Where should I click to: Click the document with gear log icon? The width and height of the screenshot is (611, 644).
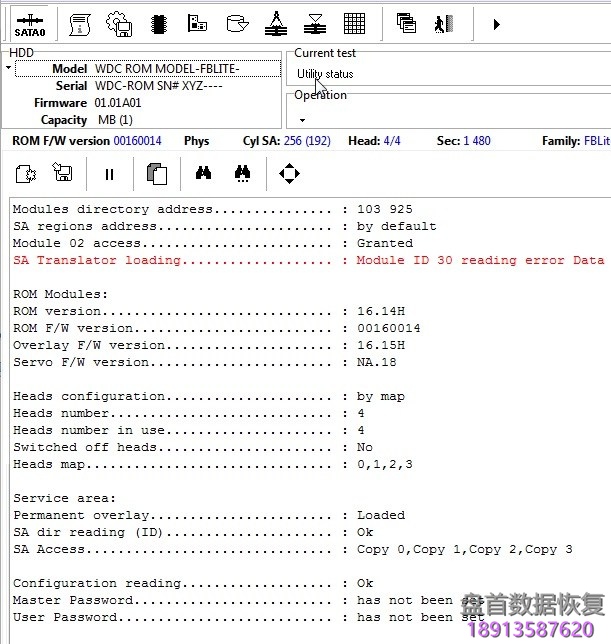tap(25, 174)
